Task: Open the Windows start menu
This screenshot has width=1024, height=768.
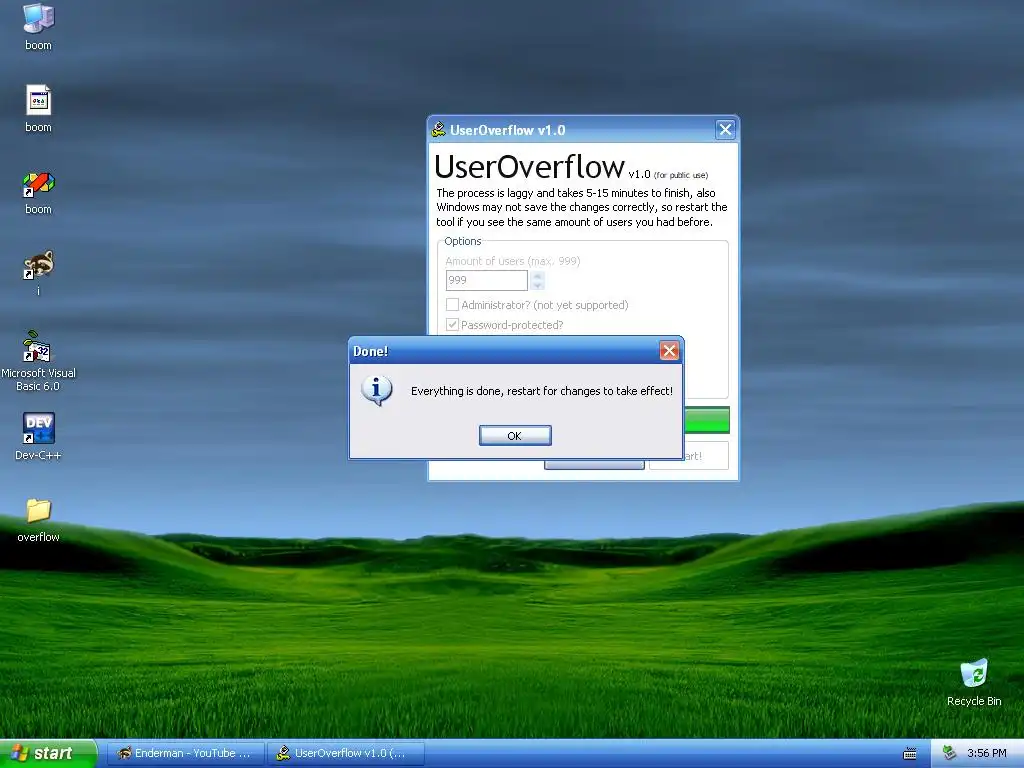Action: 48,754
